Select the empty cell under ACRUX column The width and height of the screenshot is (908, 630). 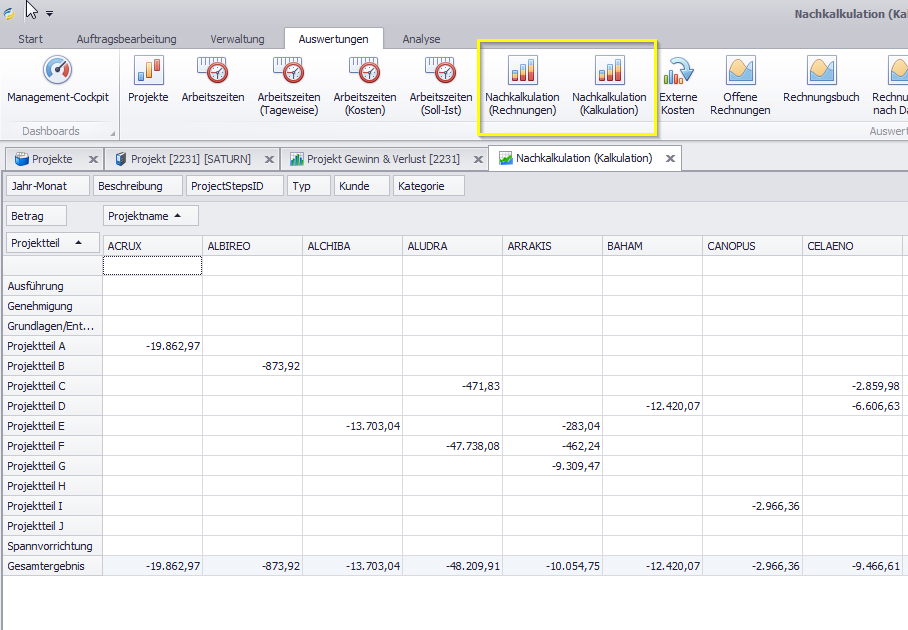point(152,265)
